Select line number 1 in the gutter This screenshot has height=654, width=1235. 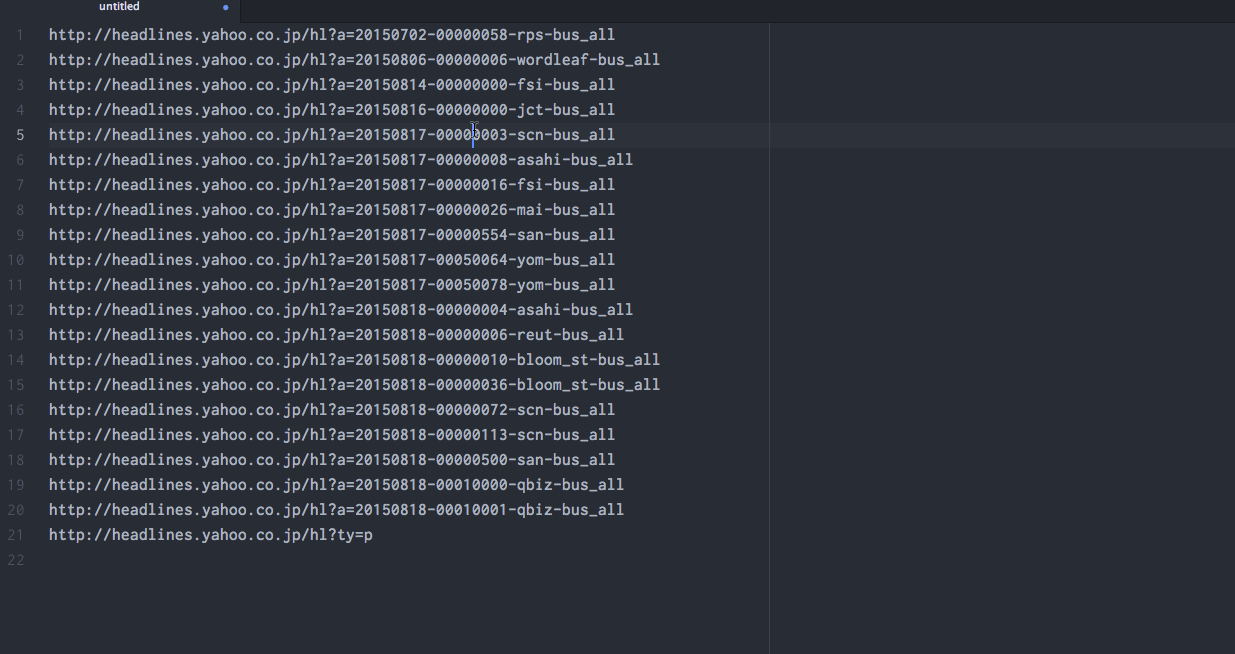pyautogui.click(x=20, y=35)
